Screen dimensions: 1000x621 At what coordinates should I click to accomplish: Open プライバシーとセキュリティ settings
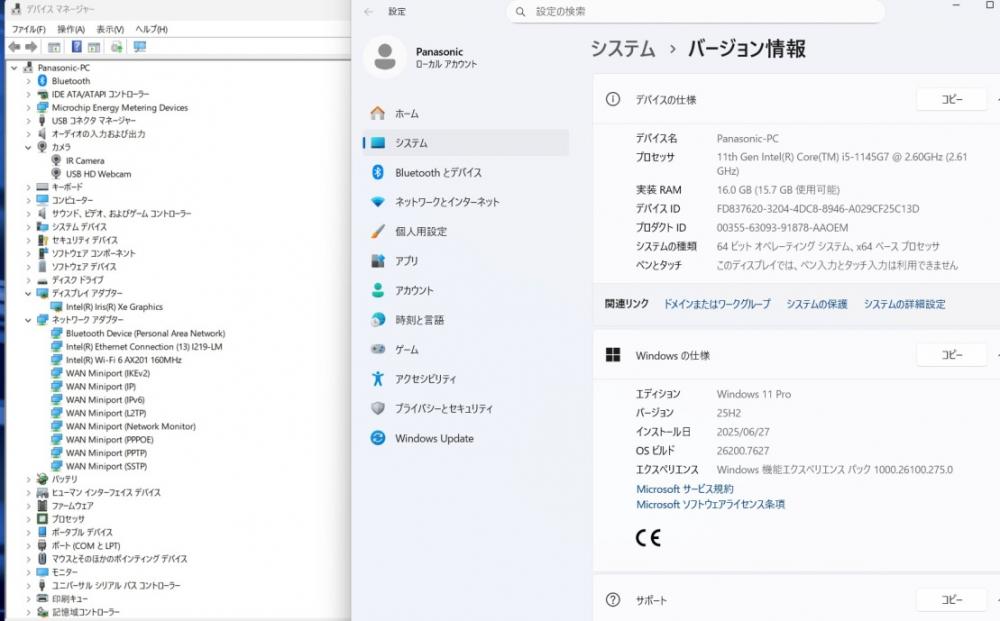coord(466,409)
